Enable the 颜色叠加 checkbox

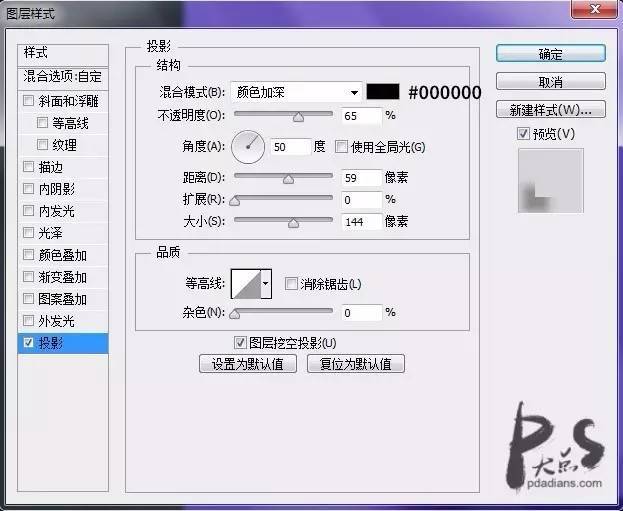pyautogui.click(x=28, y=254)
